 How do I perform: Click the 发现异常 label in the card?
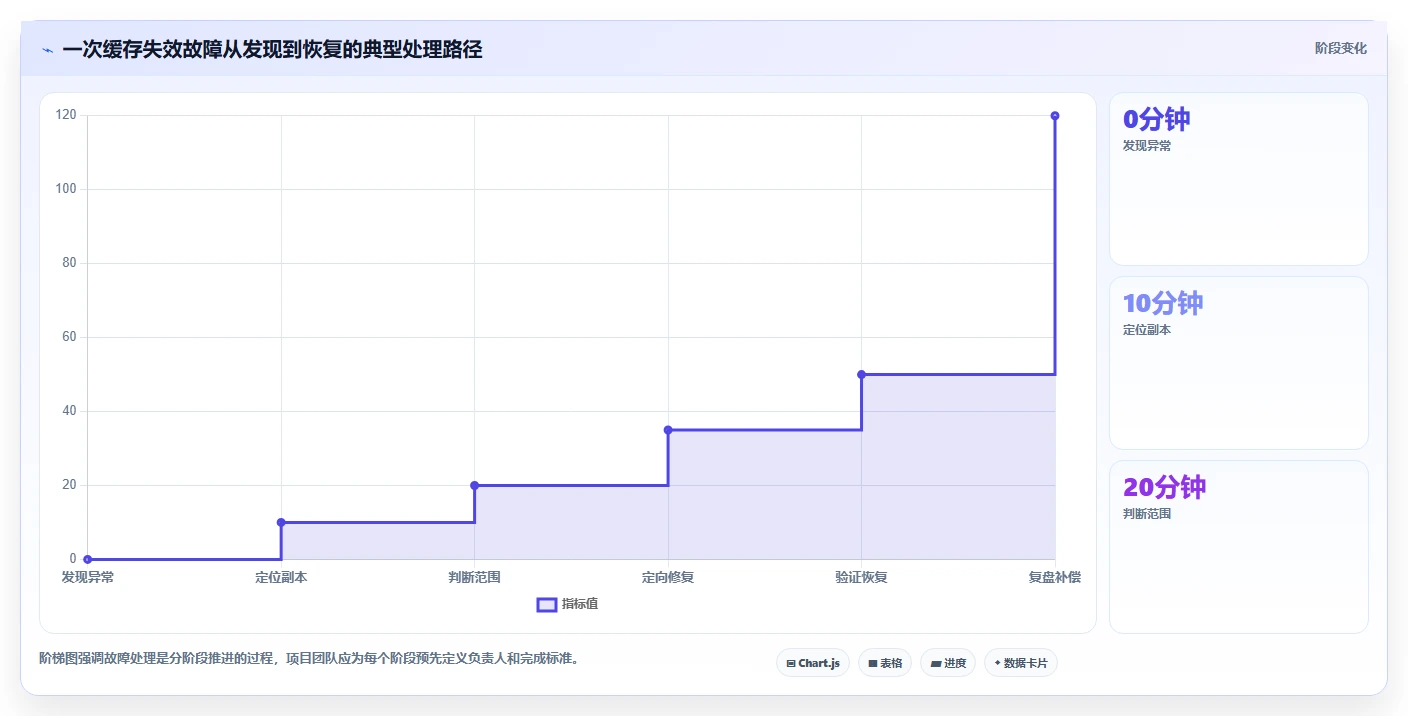pyautogui.click(x=1147, y=146)
